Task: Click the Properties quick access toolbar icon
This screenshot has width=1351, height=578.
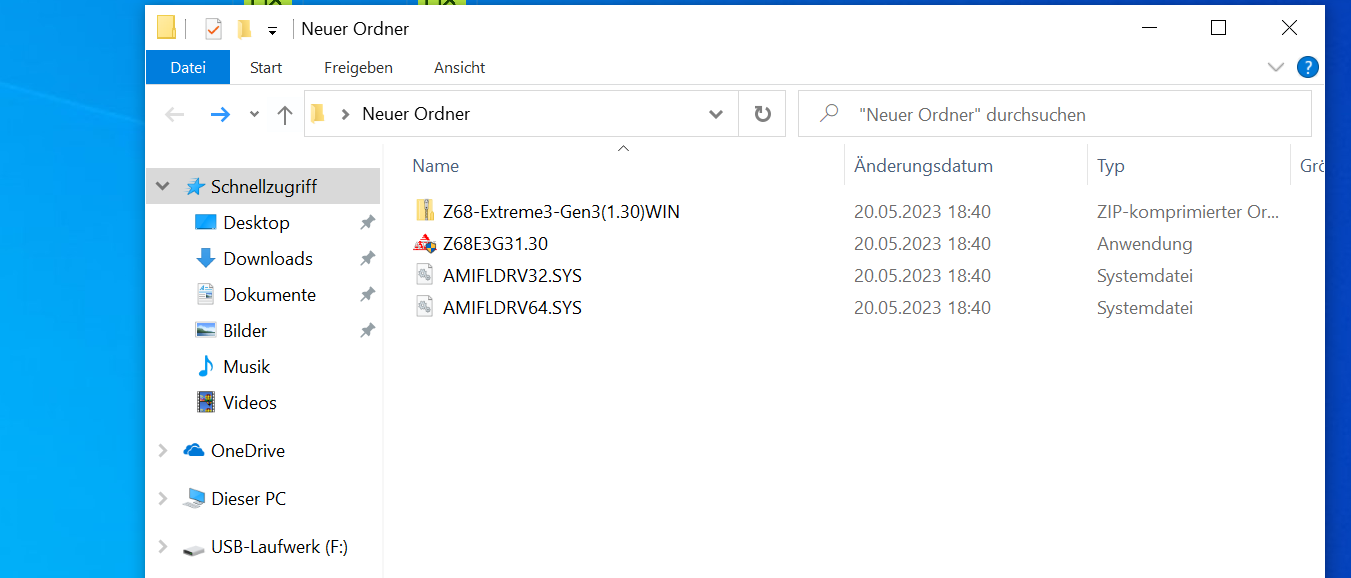Action: point(213,28)
